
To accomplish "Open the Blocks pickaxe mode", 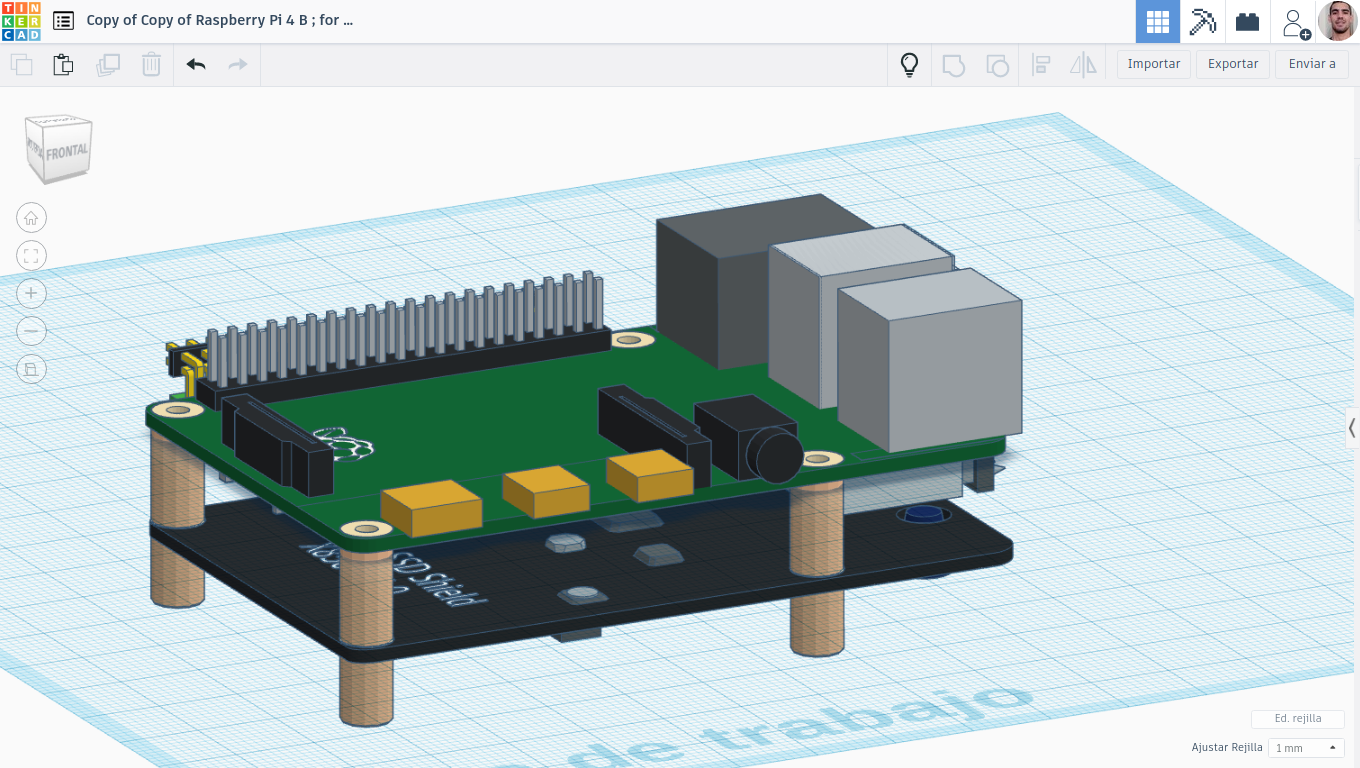I will [1203, 21].
